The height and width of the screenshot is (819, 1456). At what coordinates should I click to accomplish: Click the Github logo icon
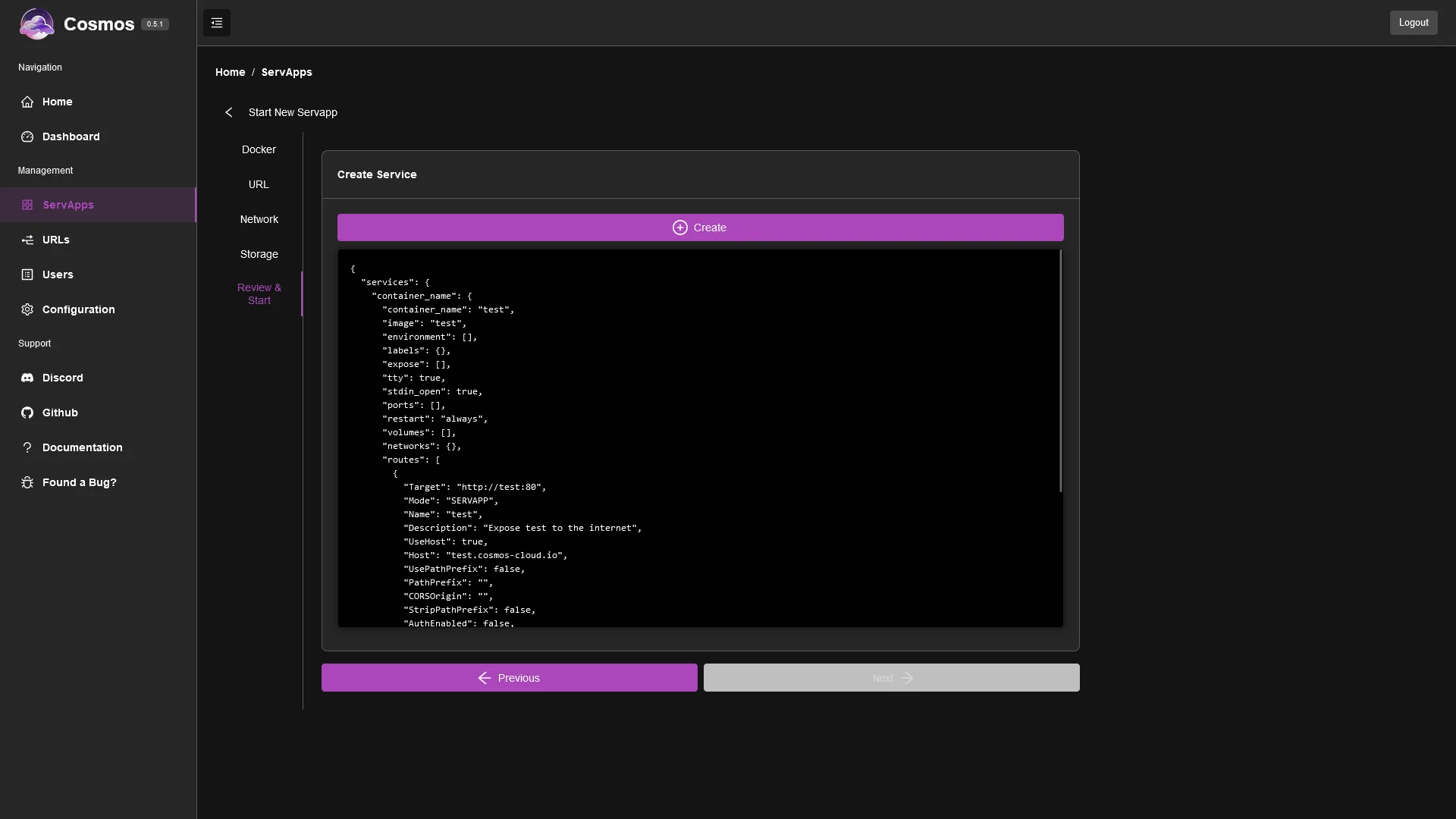27,413
